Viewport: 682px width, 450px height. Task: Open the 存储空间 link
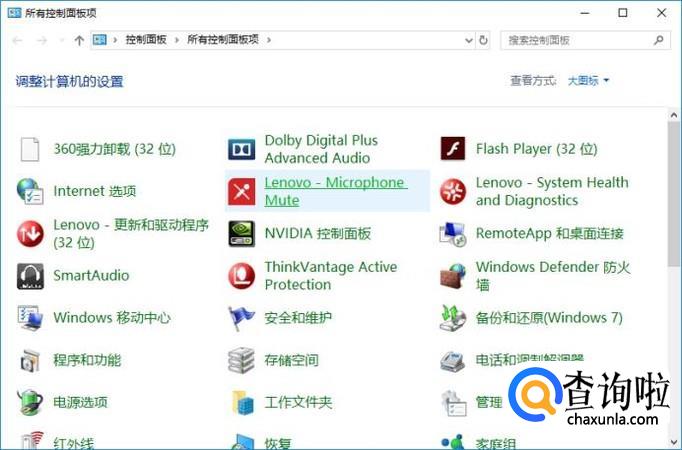click(291, 360)
